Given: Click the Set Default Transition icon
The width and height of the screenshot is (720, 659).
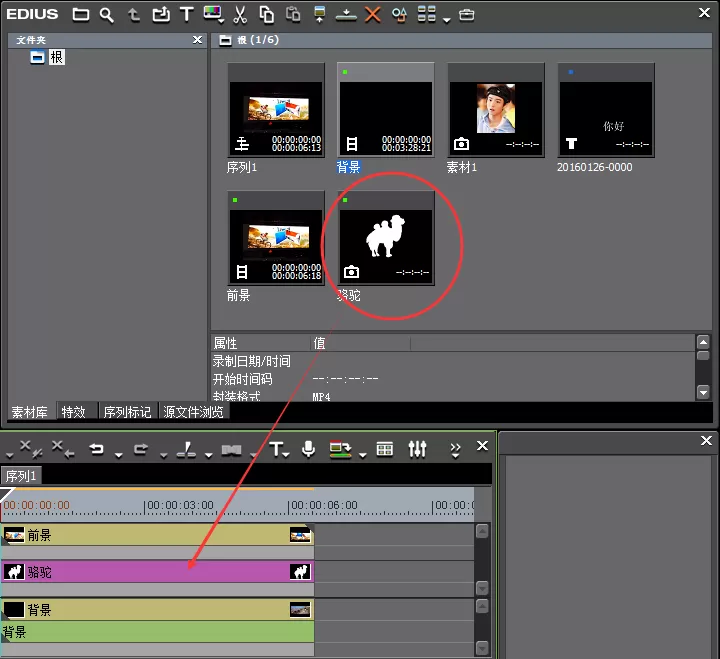Looking at the screenshot, I should pos(231,450).
